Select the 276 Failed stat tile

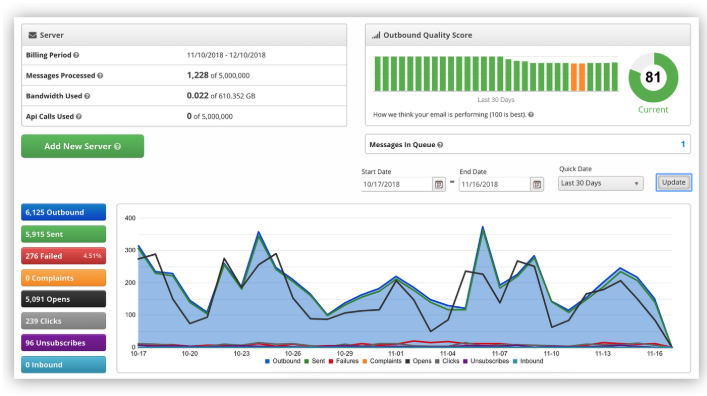tap(64, 256)
